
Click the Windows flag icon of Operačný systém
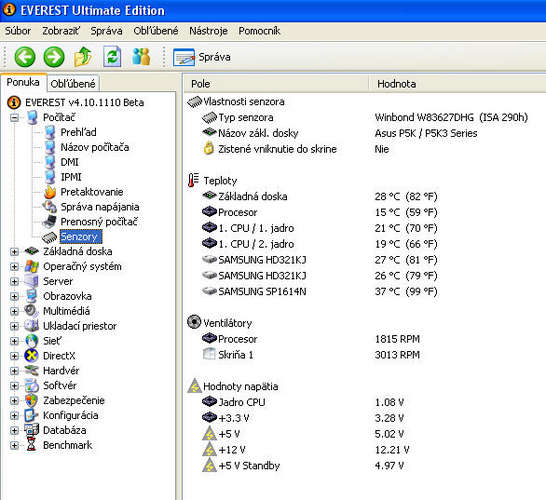[x=32, y=266]
